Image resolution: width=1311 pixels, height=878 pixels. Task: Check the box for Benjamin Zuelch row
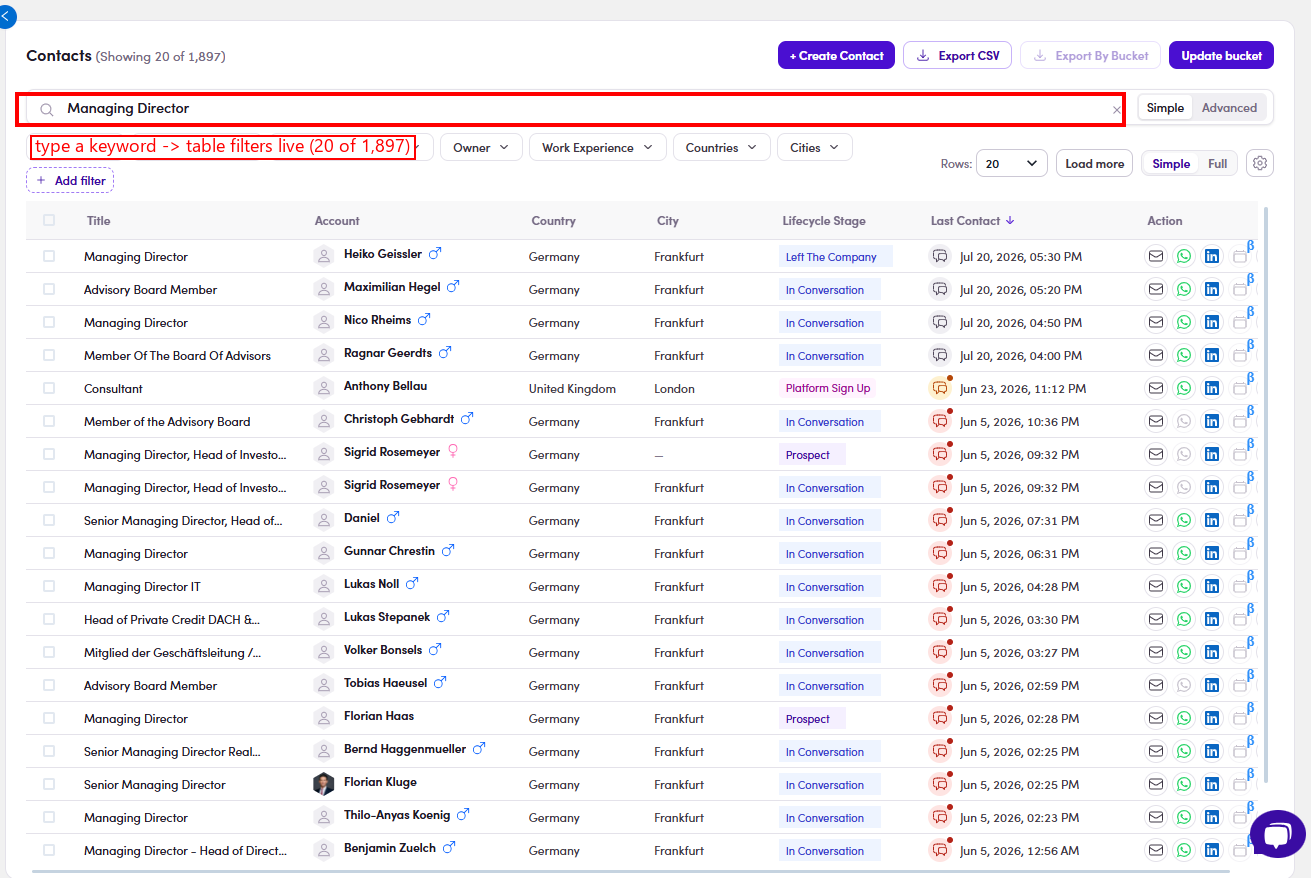[49, 850]
